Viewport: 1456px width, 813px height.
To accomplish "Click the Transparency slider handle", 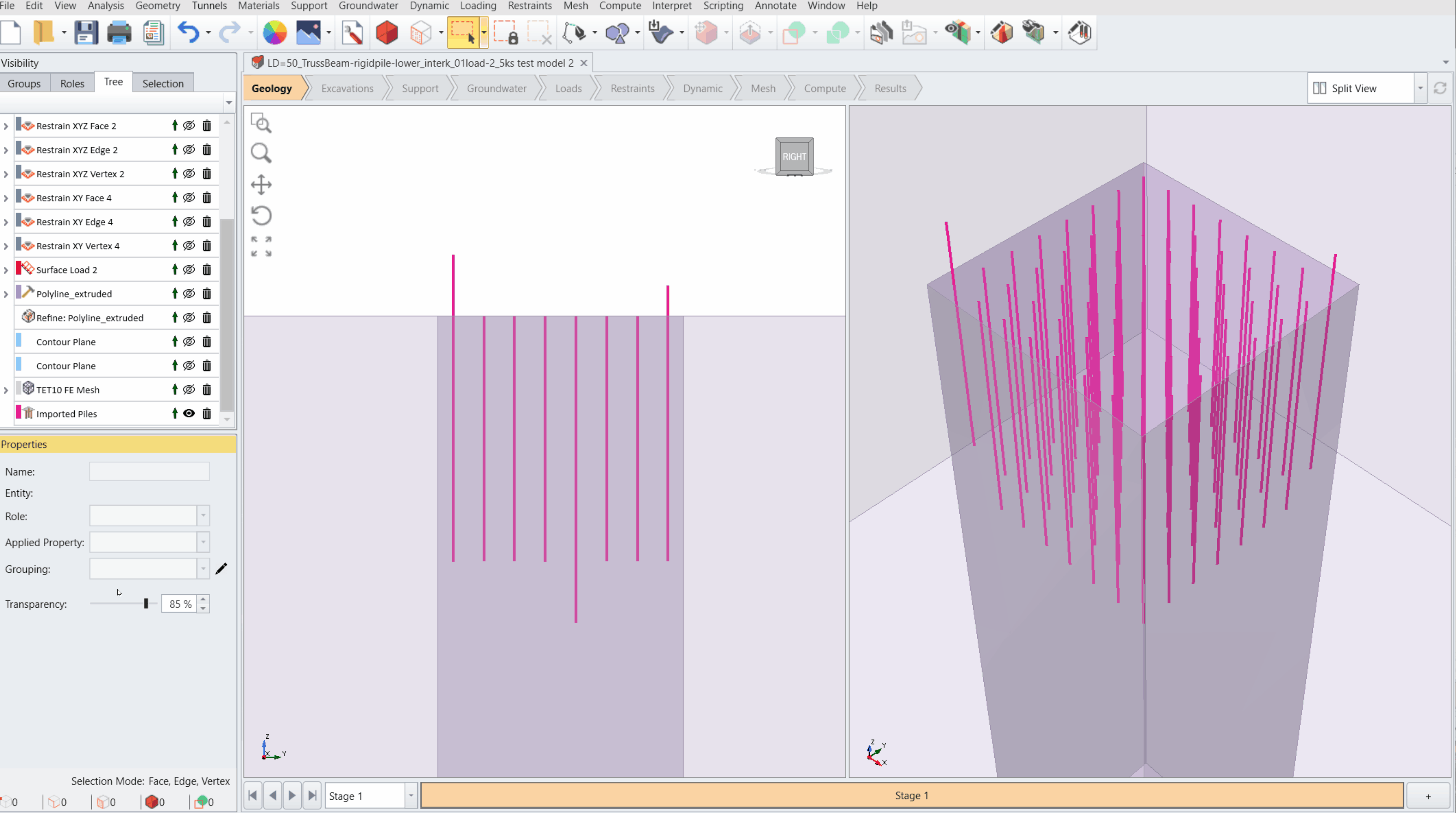I will coord(146,604).
